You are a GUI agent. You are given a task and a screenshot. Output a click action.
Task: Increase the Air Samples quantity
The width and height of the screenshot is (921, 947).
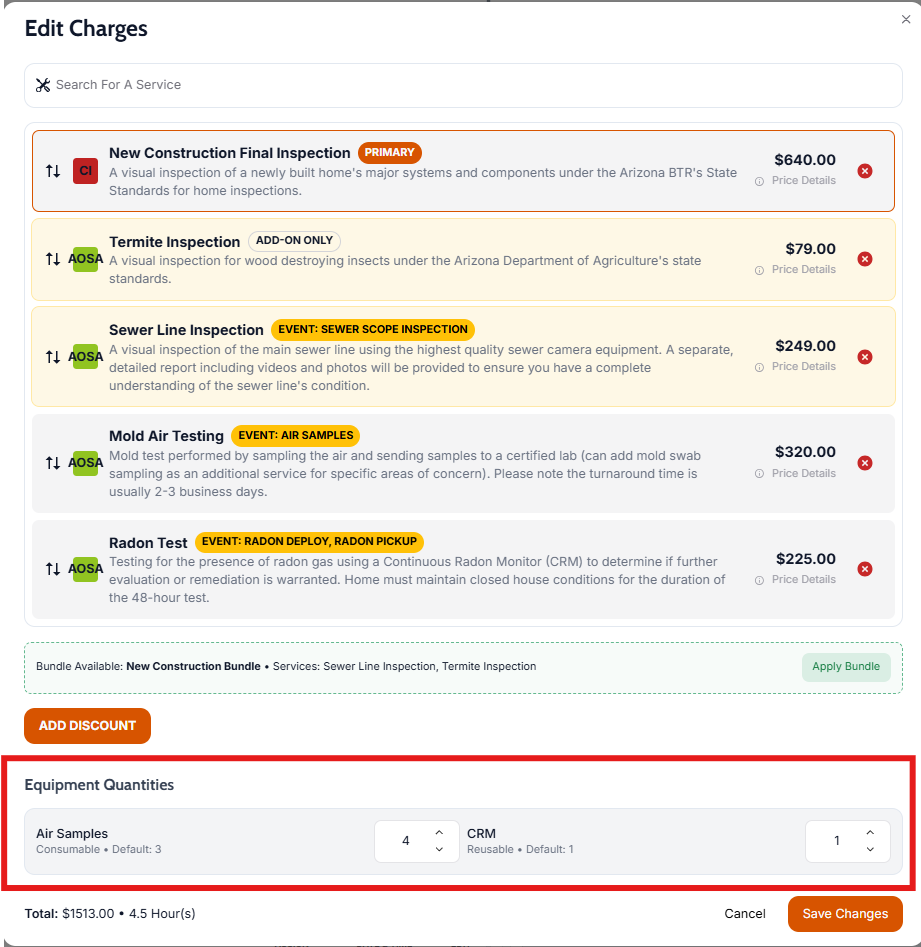(x=439, y=832)
